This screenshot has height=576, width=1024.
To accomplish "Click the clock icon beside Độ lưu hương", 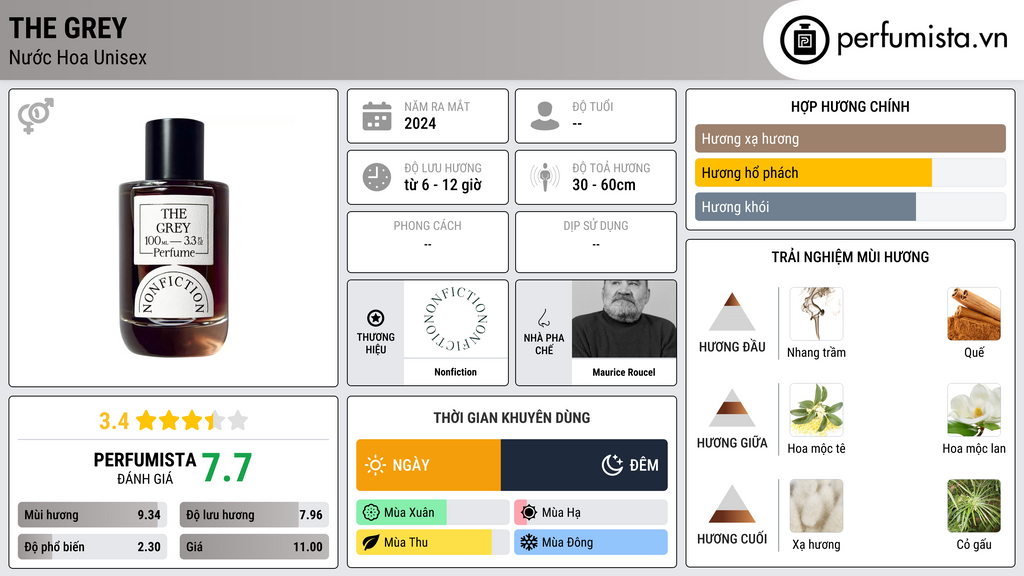I will 377,177.
